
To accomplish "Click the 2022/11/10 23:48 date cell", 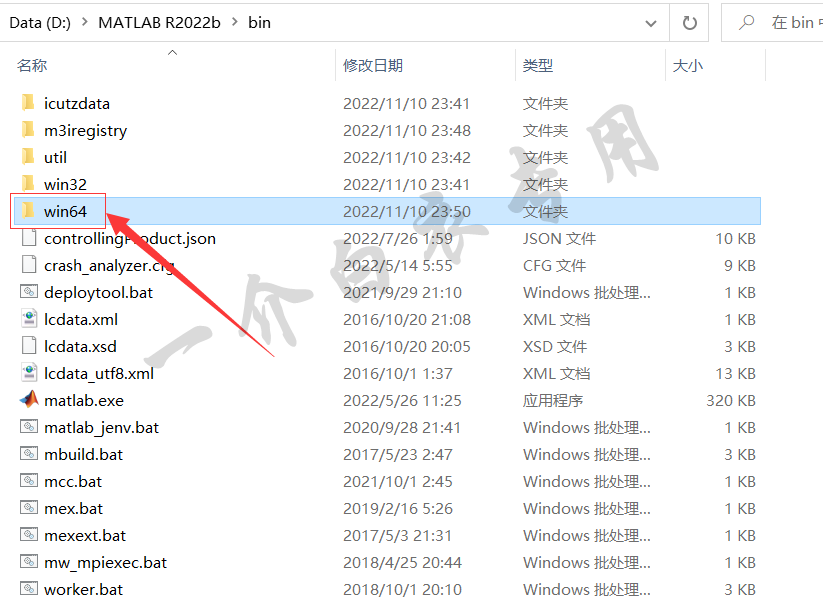I will pyautogui.click(x=407, y=131).
